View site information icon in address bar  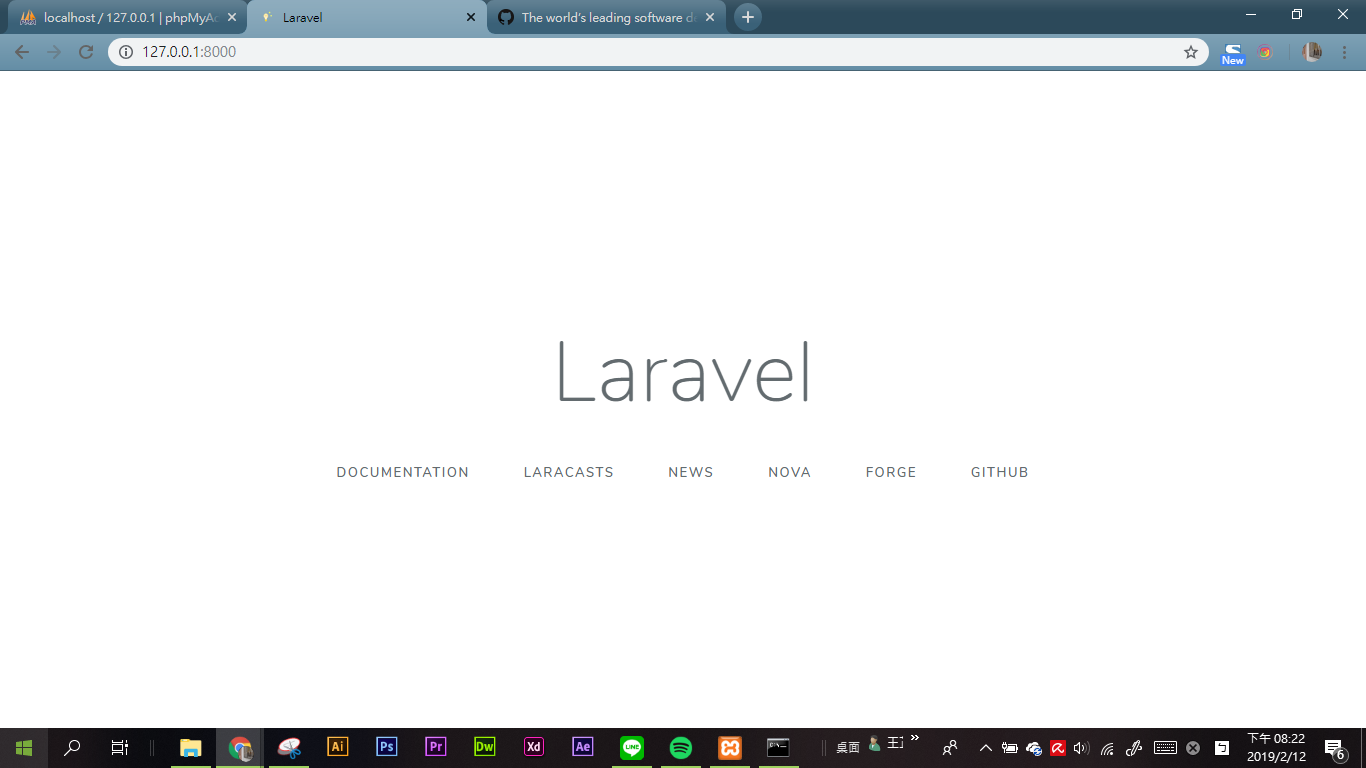(126, 52)
